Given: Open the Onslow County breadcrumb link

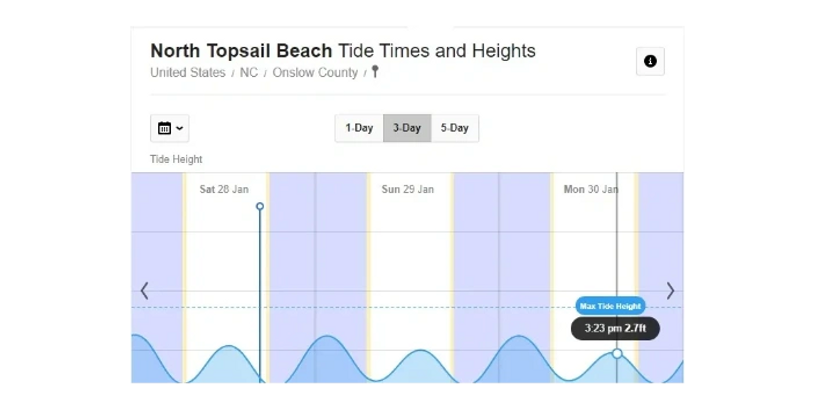Looking at the screenshot, I should pos(315,73).
